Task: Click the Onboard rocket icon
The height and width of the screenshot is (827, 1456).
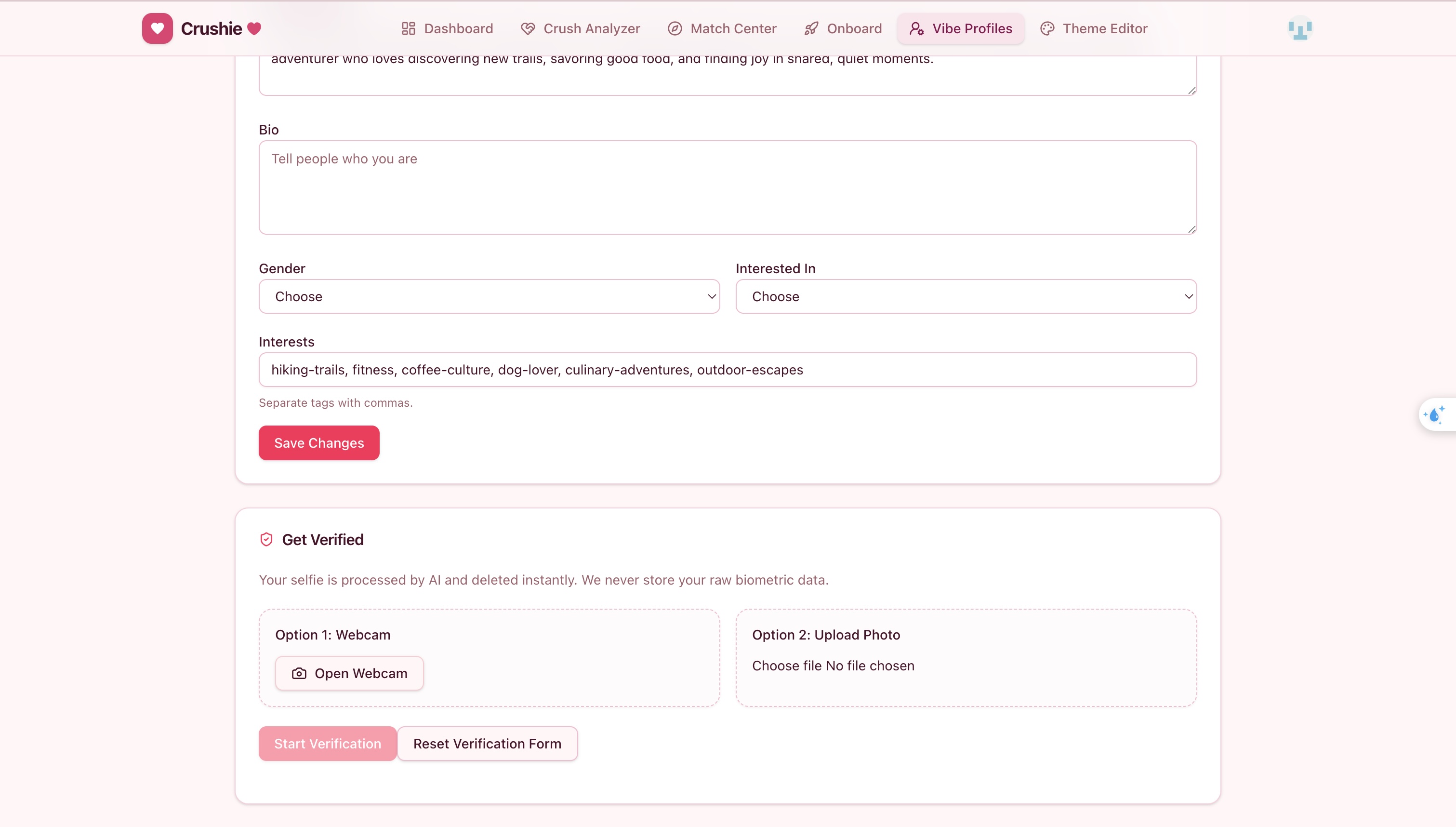Action: [811, 28]
